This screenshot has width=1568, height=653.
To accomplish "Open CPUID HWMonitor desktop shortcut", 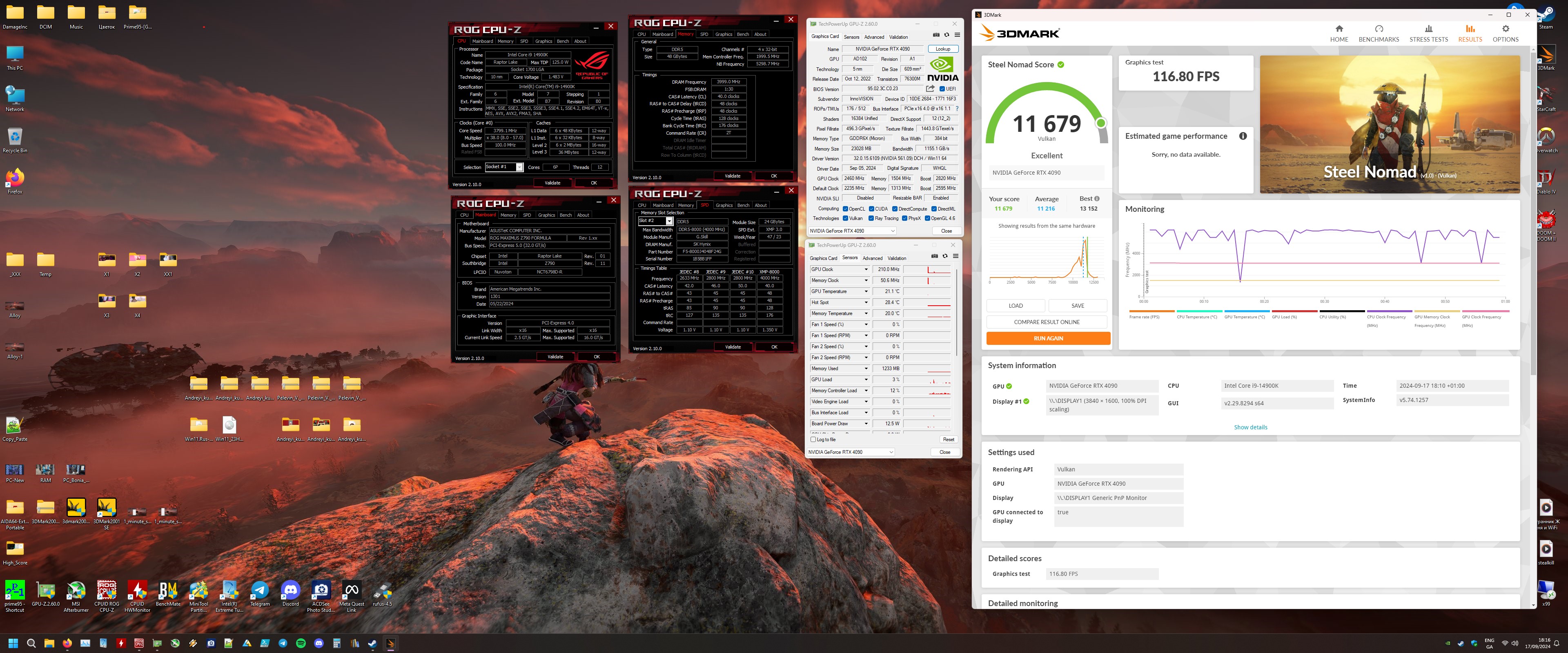I will tap(137, 596).
